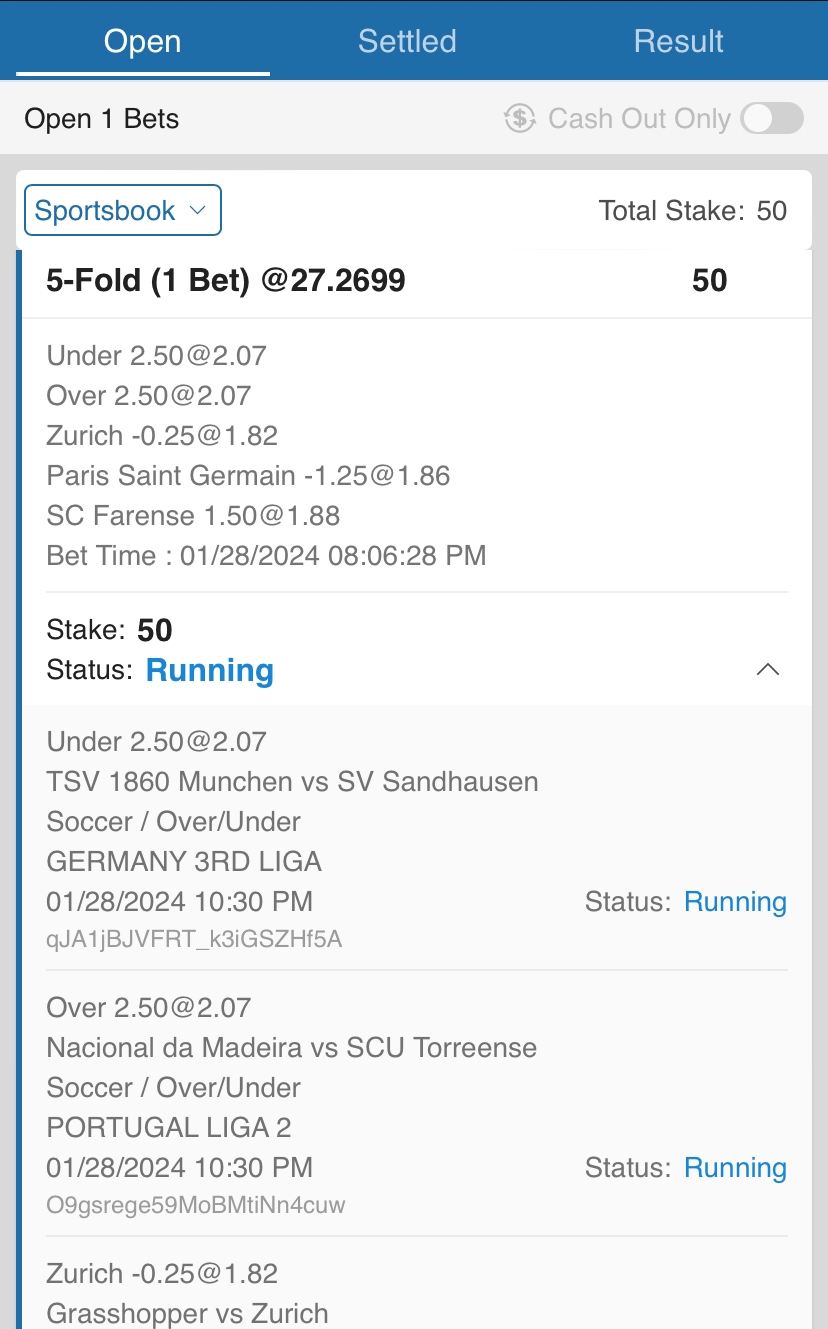Click the Open 1 Bets label
828x1329 pixels.
coord(102,119)
